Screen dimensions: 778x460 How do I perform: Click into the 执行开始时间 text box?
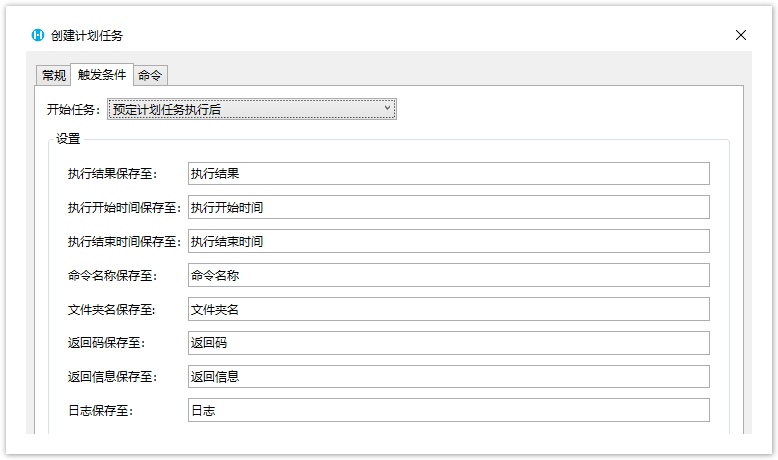coord(449,207)
